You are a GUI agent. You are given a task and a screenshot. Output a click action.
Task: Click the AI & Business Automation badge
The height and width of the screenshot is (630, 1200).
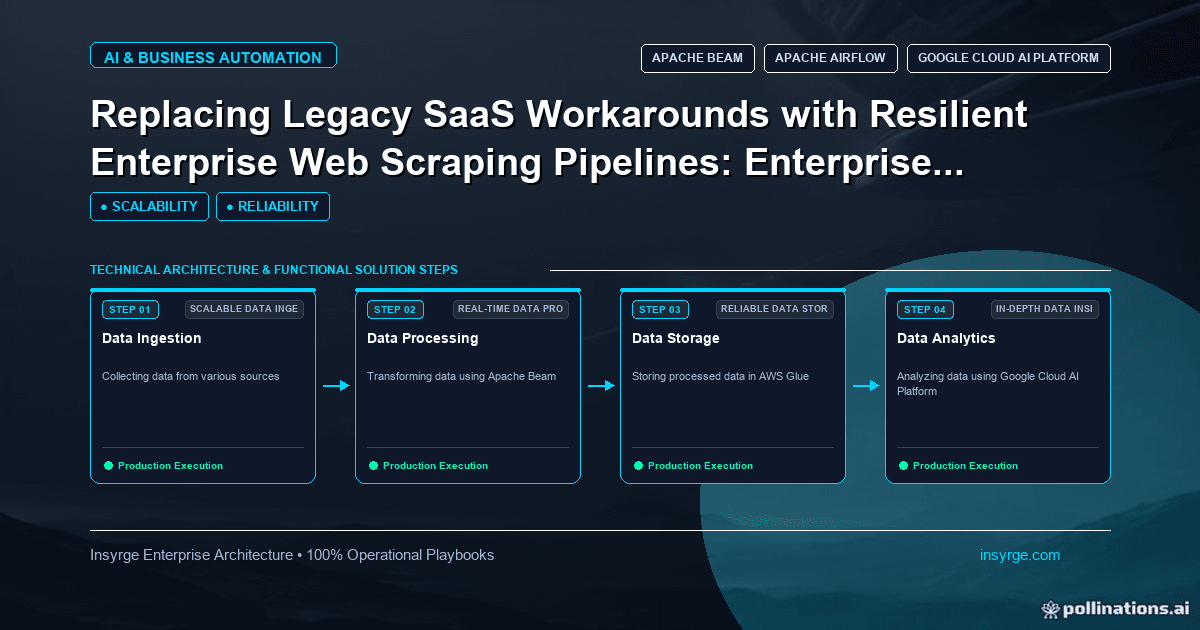pos(213,56)
